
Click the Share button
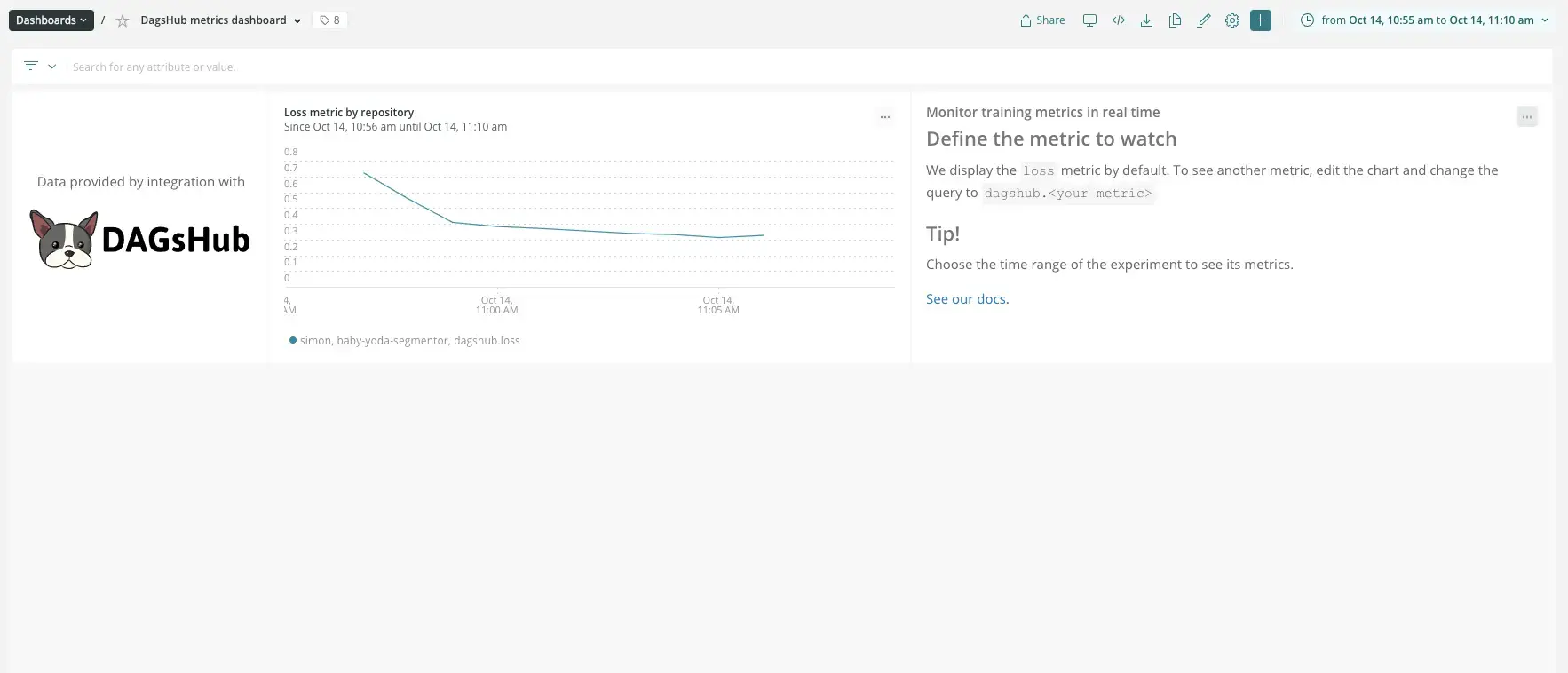(x=1042, y=20)
